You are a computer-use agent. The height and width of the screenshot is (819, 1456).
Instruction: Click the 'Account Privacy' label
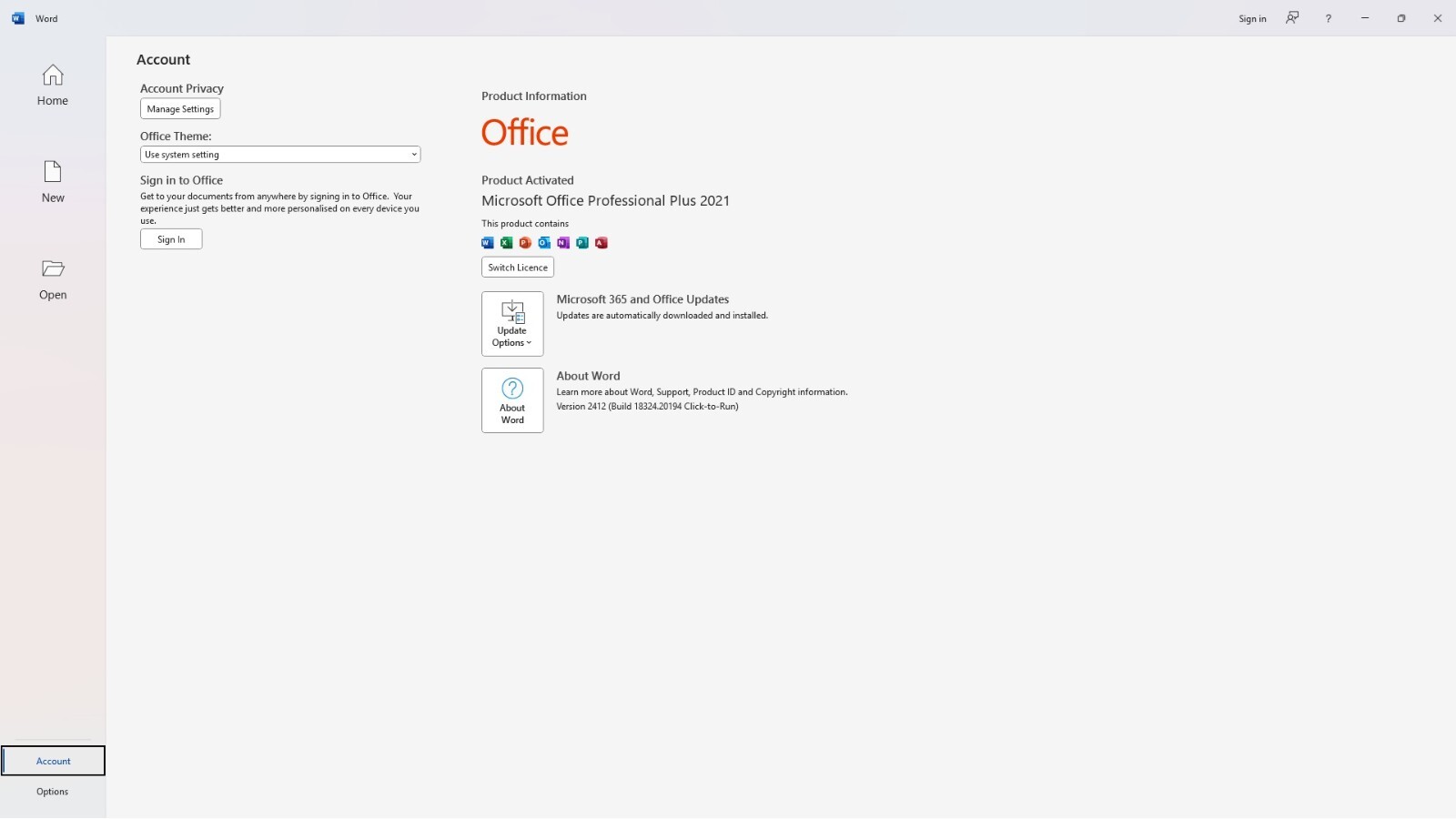point(182,88)
